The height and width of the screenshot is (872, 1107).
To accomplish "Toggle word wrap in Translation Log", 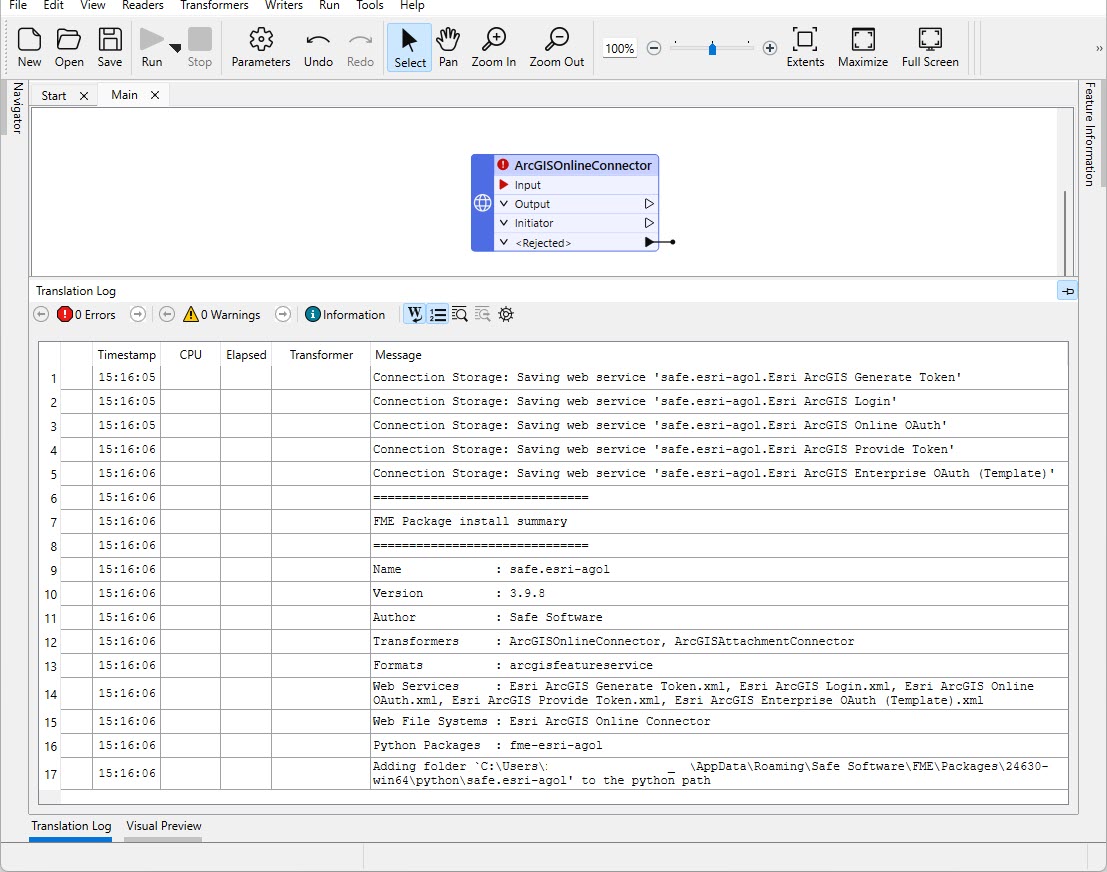I will pyautogui.click(x=414, y=314).
